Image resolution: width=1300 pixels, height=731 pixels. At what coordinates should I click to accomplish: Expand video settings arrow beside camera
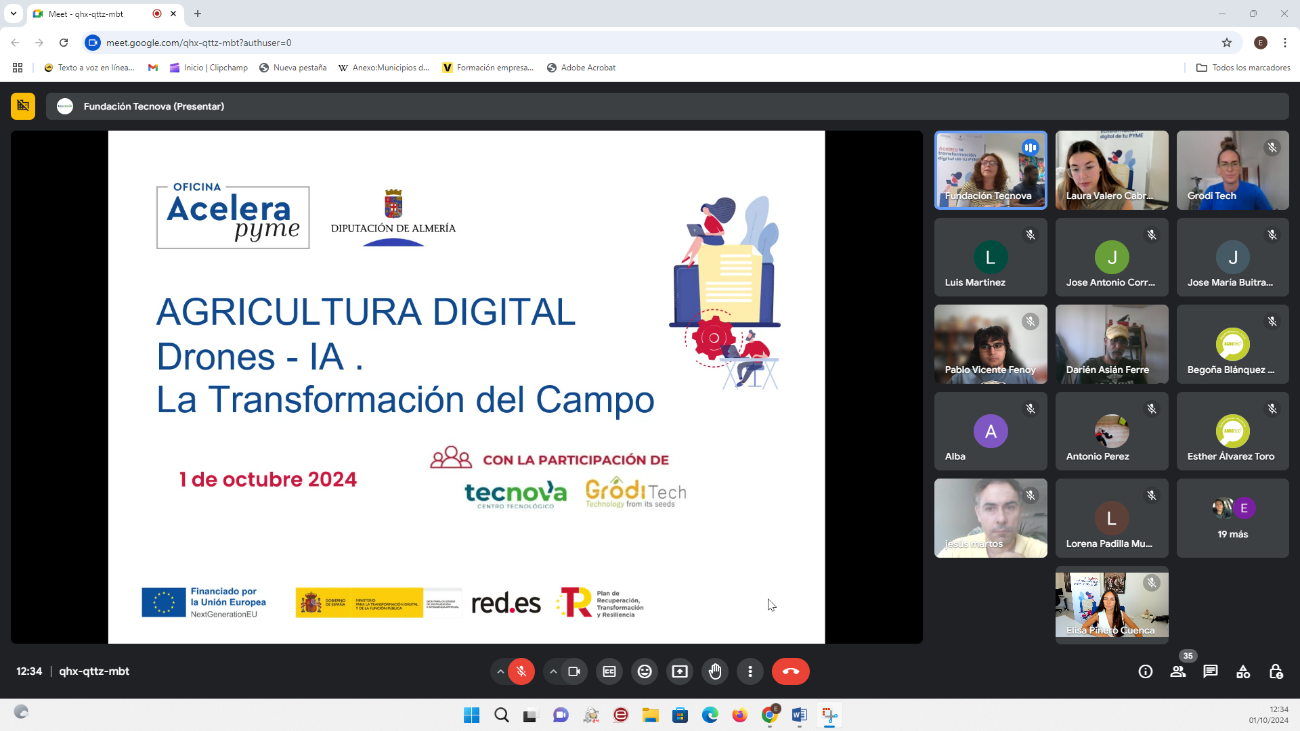click(x=553, y=672)
